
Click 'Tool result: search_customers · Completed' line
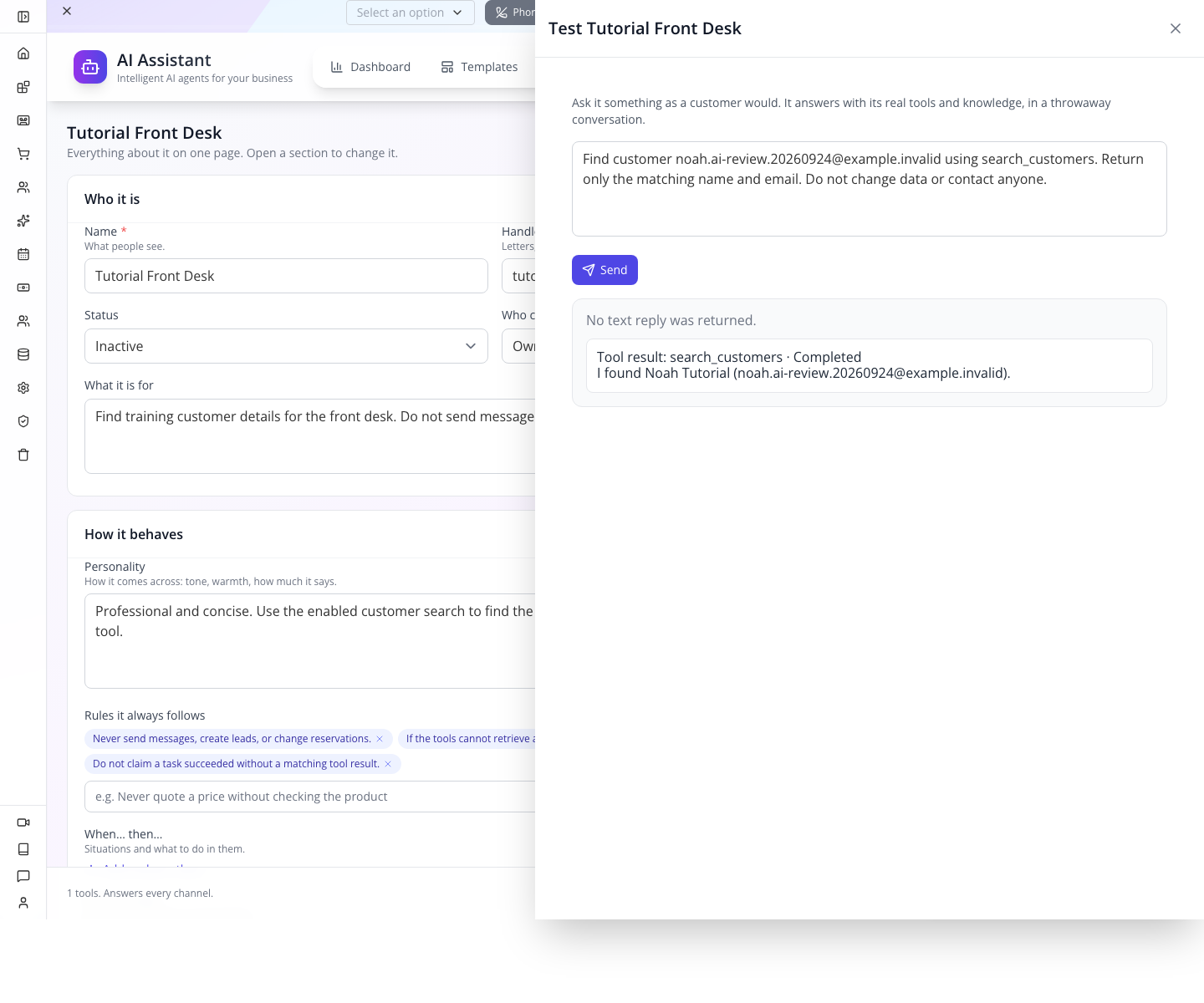click(729, 357)
